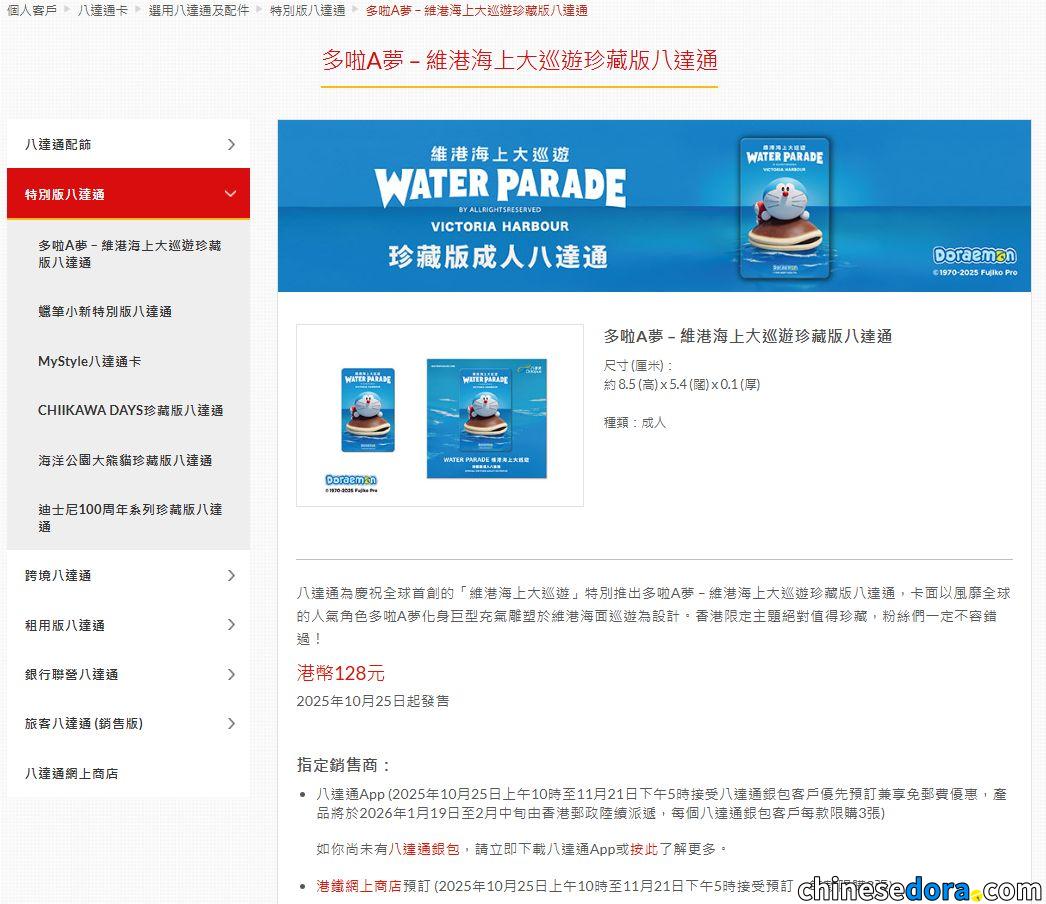Screen dimensions: 1046x904
Task: Select 海洋公園大熊貓珍藏版八達通 sidebar item
Action: (x=125, y=461)
